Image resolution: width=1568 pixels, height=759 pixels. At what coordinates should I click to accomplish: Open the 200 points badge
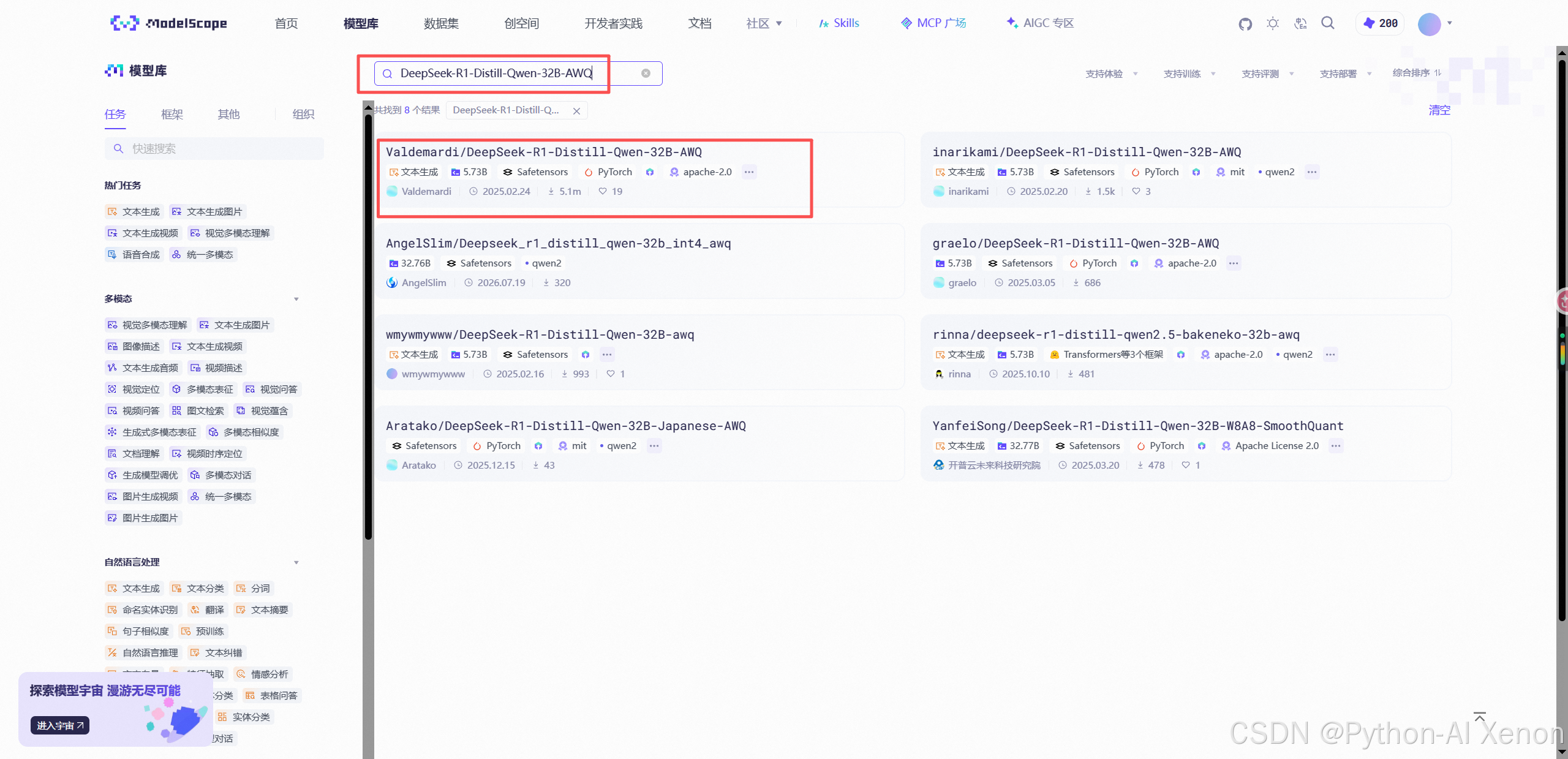(1381, 23)
